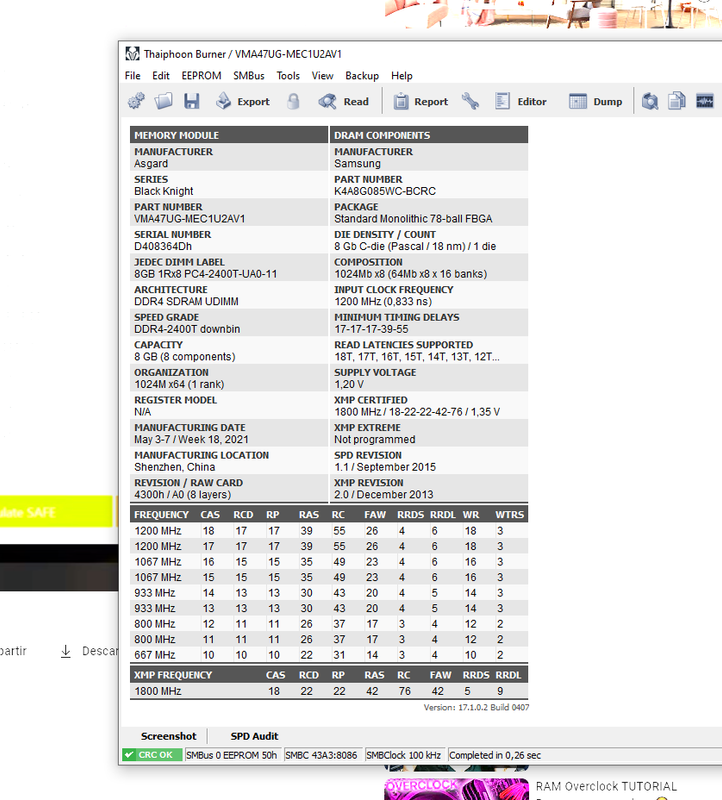Click serial number 'D408364Dh'
Viewport: 722px width, 800px height.
point(163,246)
